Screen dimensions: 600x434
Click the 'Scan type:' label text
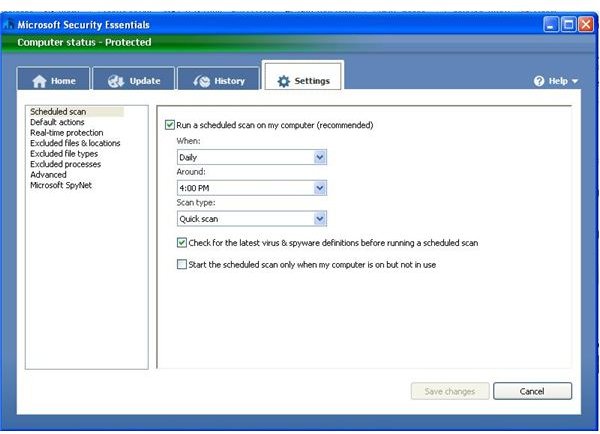click(196, 202)
